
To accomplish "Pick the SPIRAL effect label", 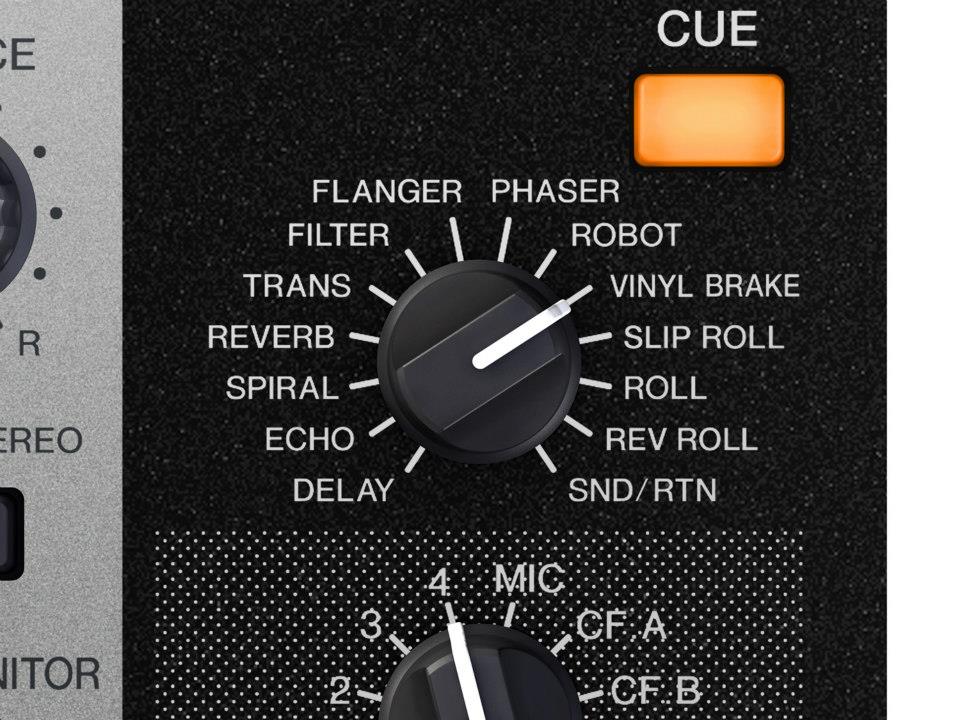I will [x=282, y=388].
